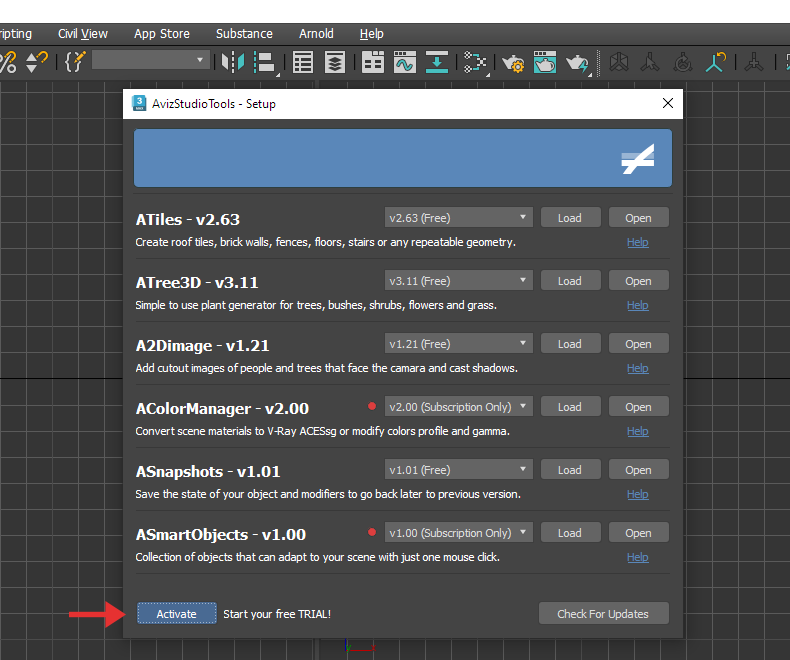Click the Activate button

177,614
